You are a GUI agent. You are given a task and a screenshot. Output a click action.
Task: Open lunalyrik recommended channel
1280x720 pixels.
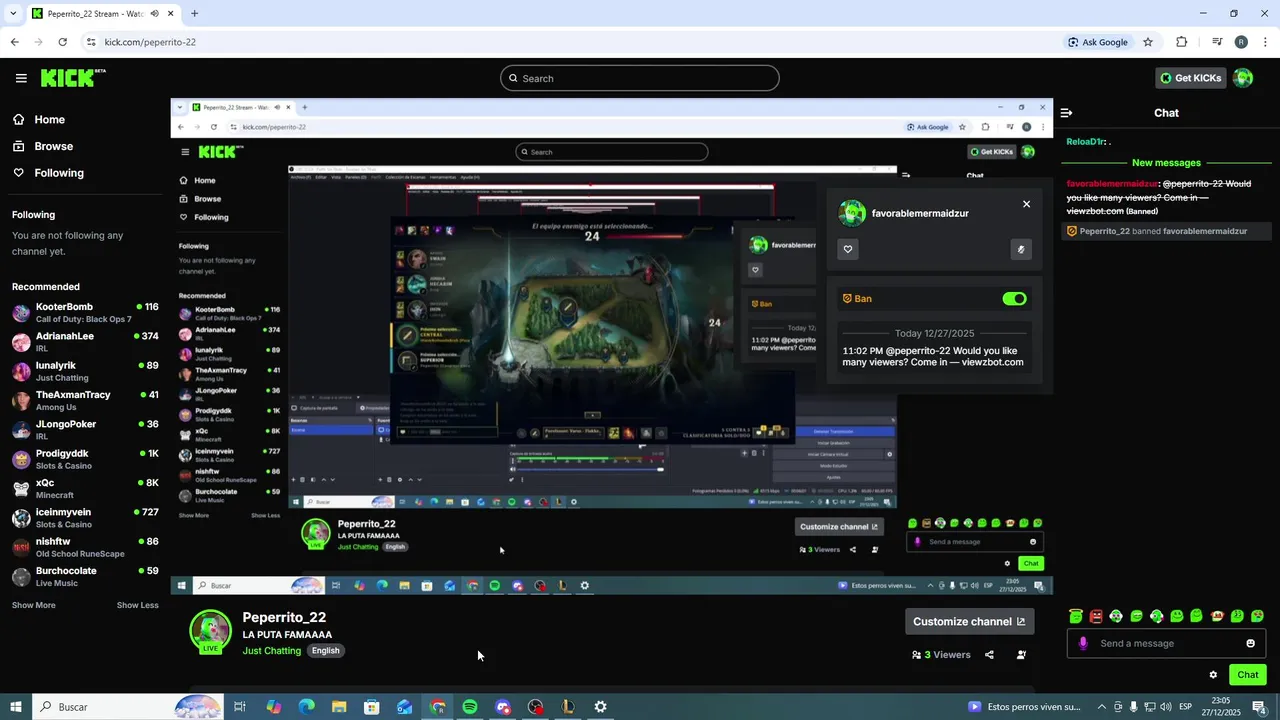pyautogui.click(x=84, y=371)
